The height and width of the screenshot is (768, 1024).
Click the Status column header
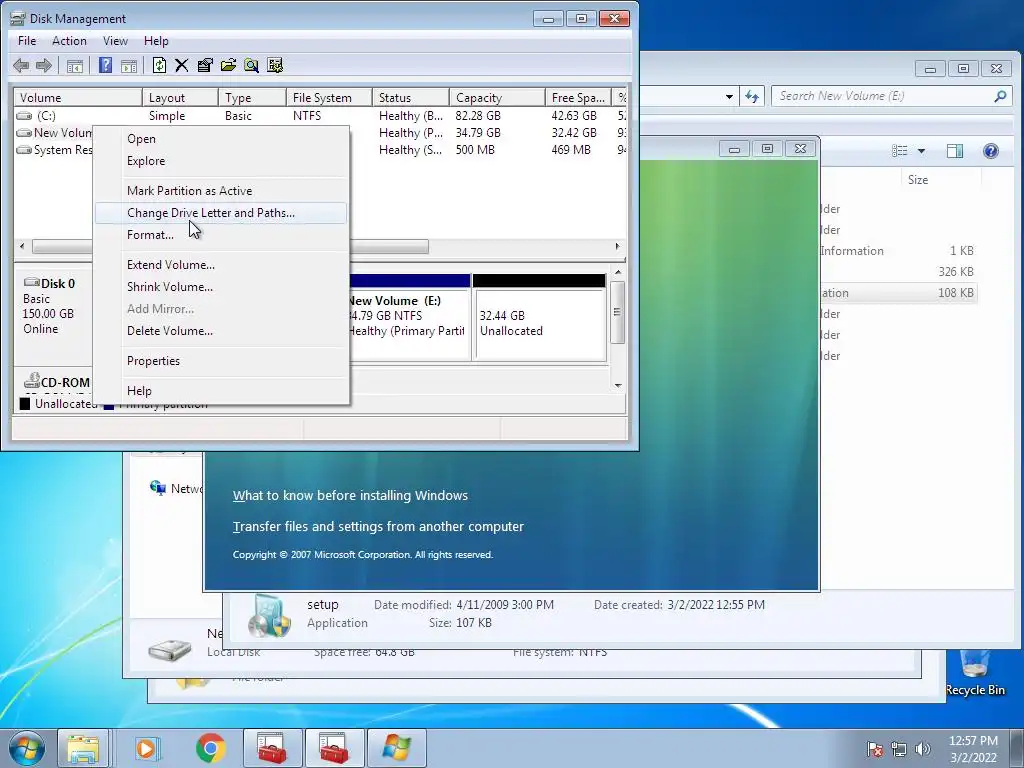(x=411, y=97)
